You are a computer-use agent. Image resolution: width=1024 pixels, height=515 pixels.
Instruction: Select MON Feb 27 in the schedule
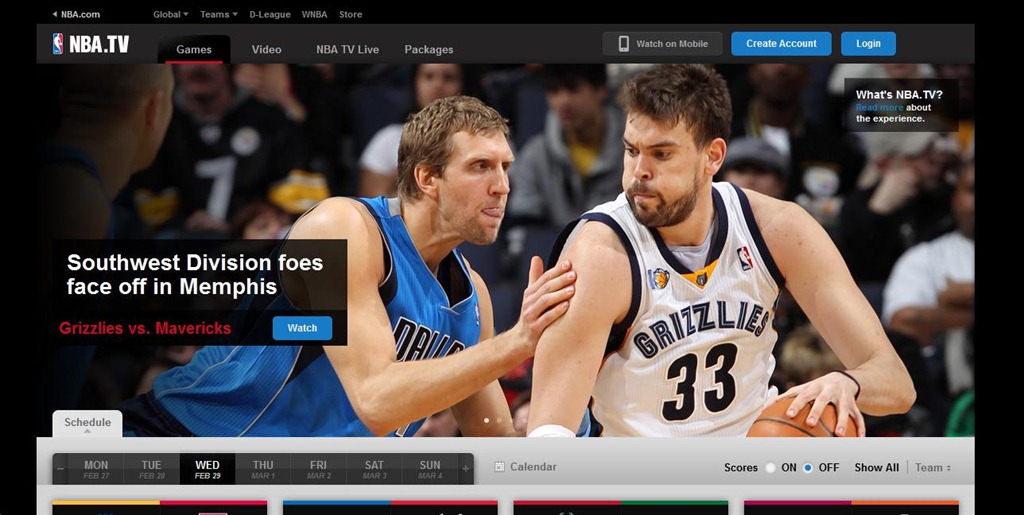point(96,469)
